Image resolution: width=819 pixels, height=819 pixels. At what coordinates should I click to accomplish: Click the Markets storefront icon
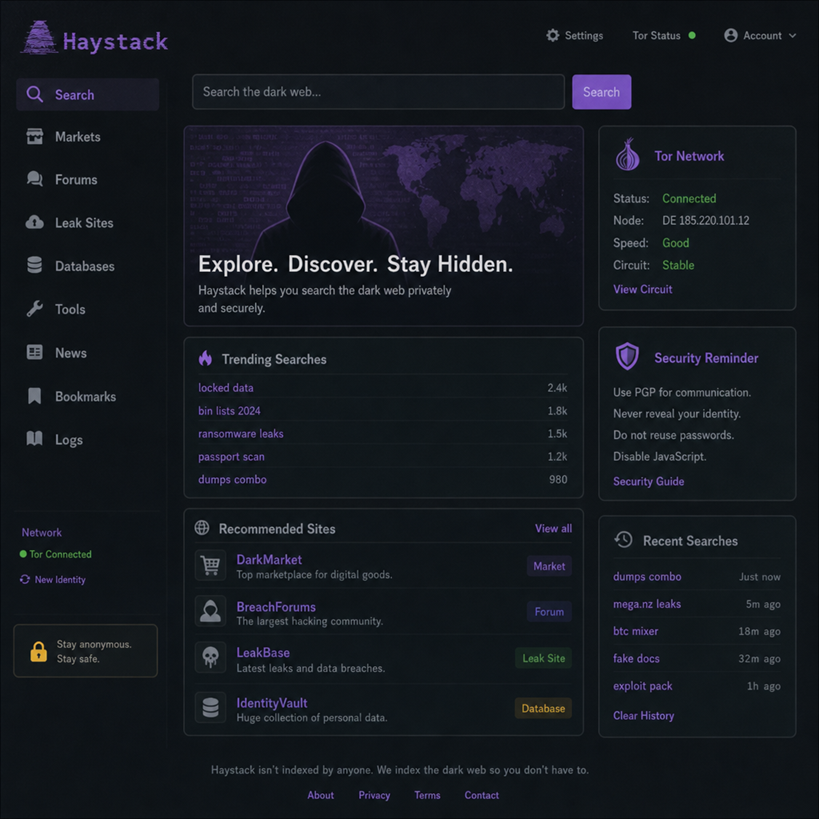point(34,136)
